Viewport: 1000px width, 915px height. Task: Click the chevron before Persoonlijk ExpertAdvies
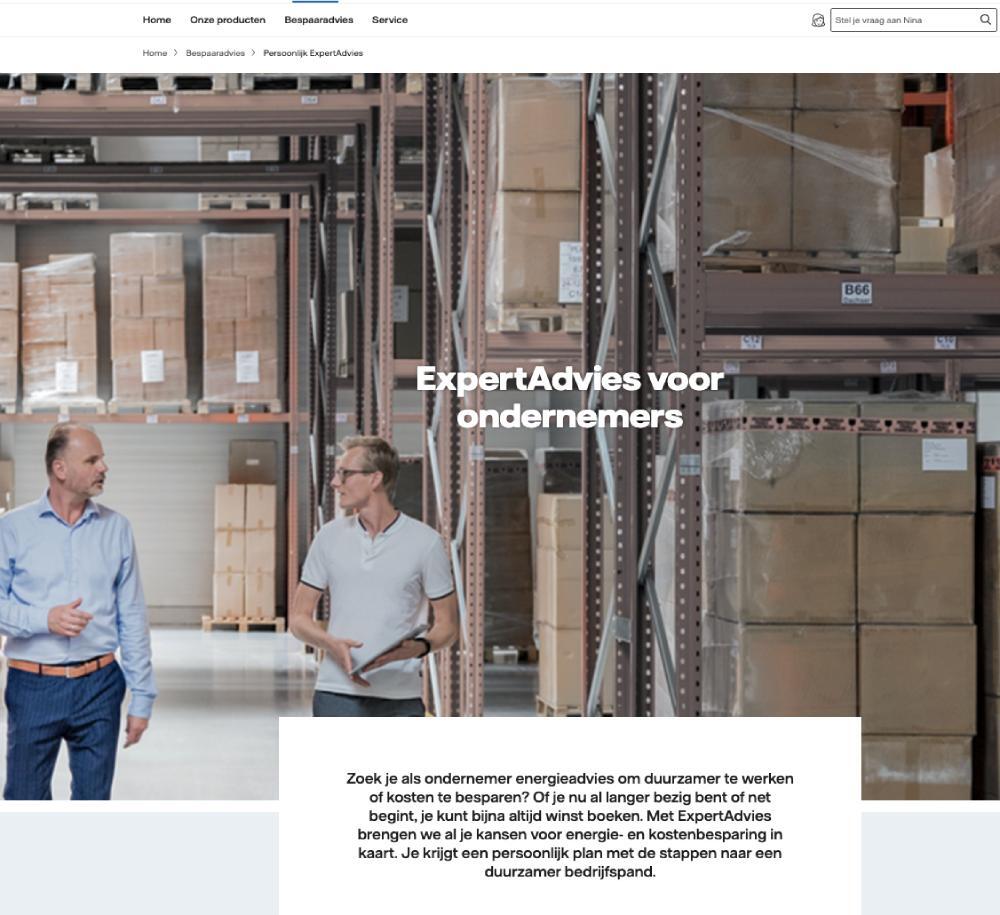coord(253,52)
